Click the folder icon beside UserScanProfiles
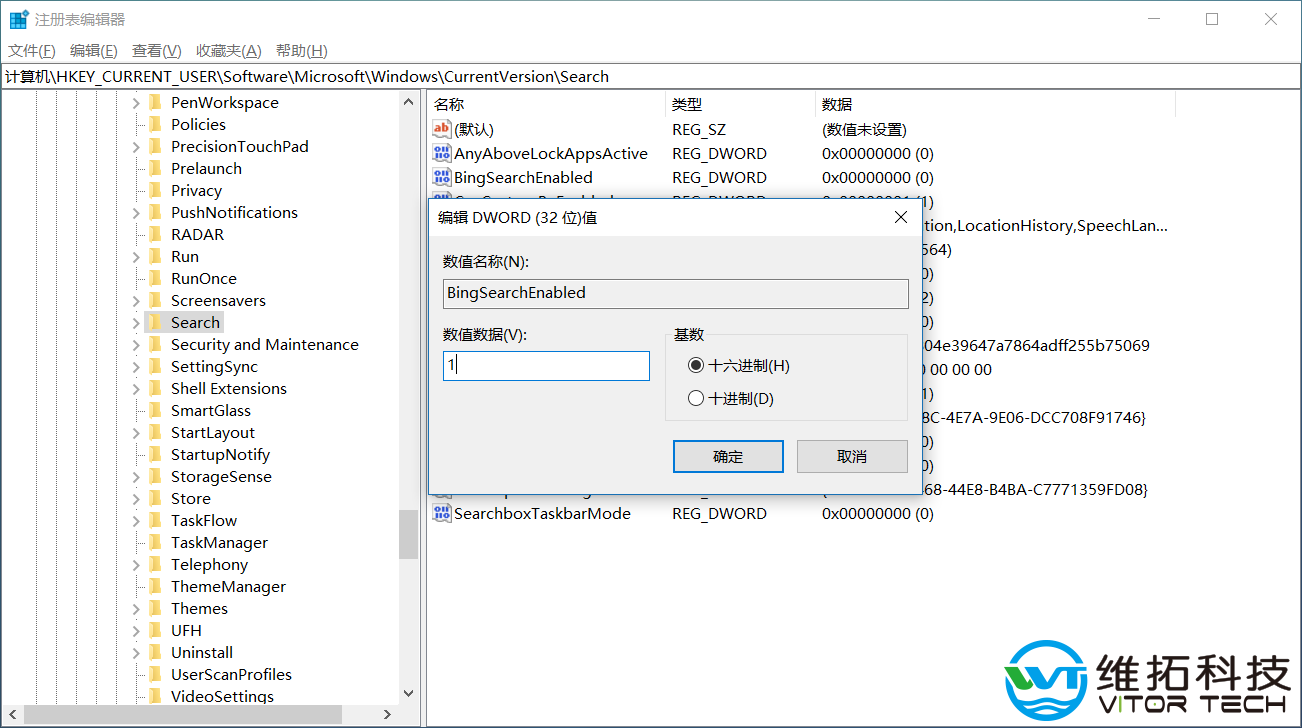 pyautogui.click(x=155, y=674)
